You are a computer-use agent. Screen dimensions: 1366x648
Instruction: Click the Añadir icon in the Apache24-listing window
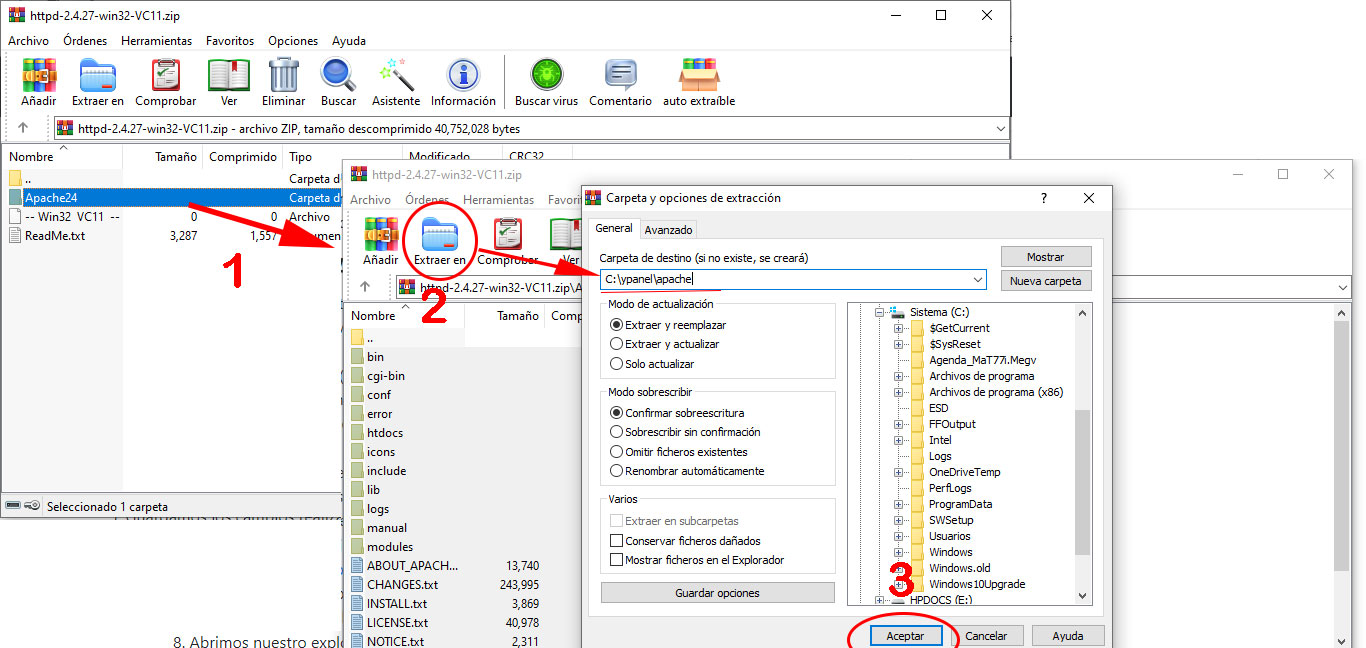[x=39, y=82]
